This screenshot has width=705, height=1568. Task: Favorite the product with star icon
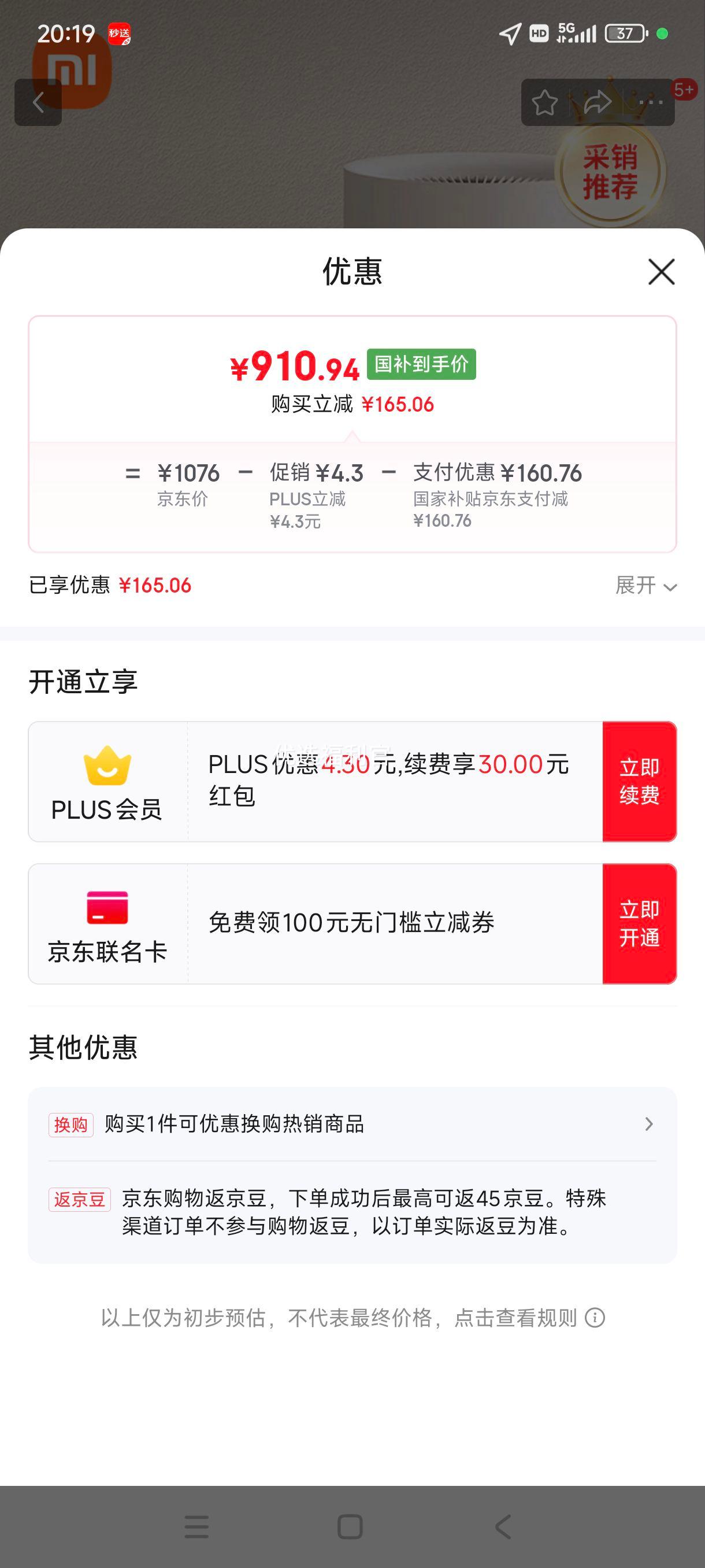[x=544, y=102]
